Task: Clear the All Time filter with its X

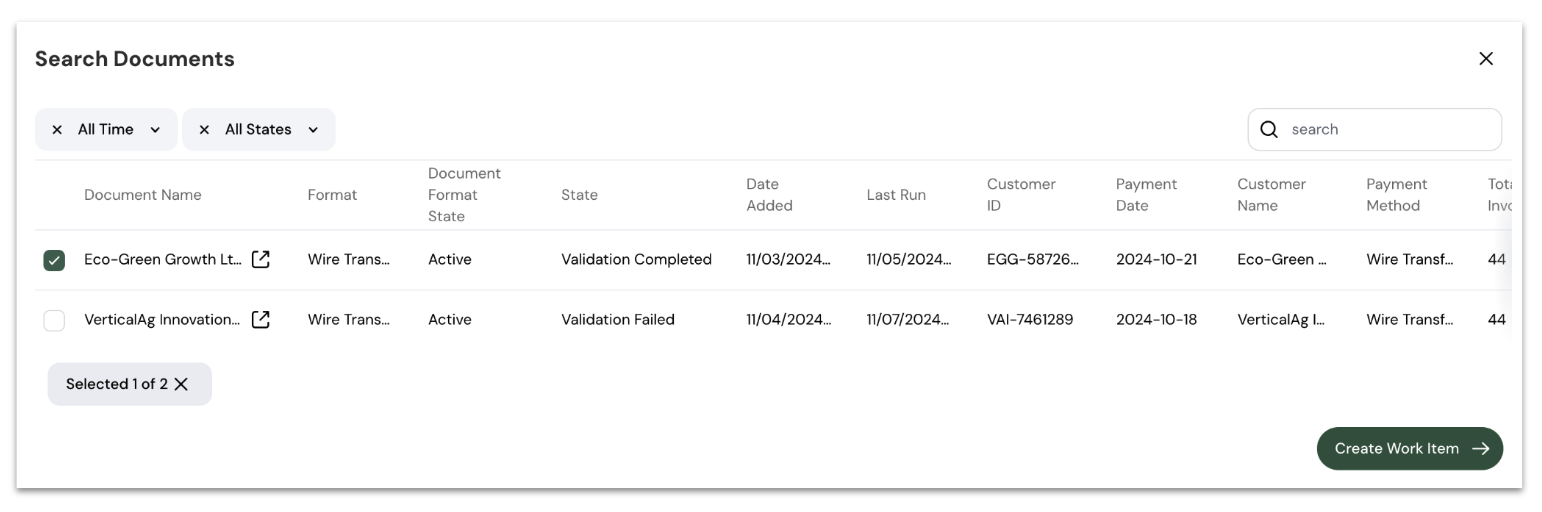Action: tap(57, 130)
